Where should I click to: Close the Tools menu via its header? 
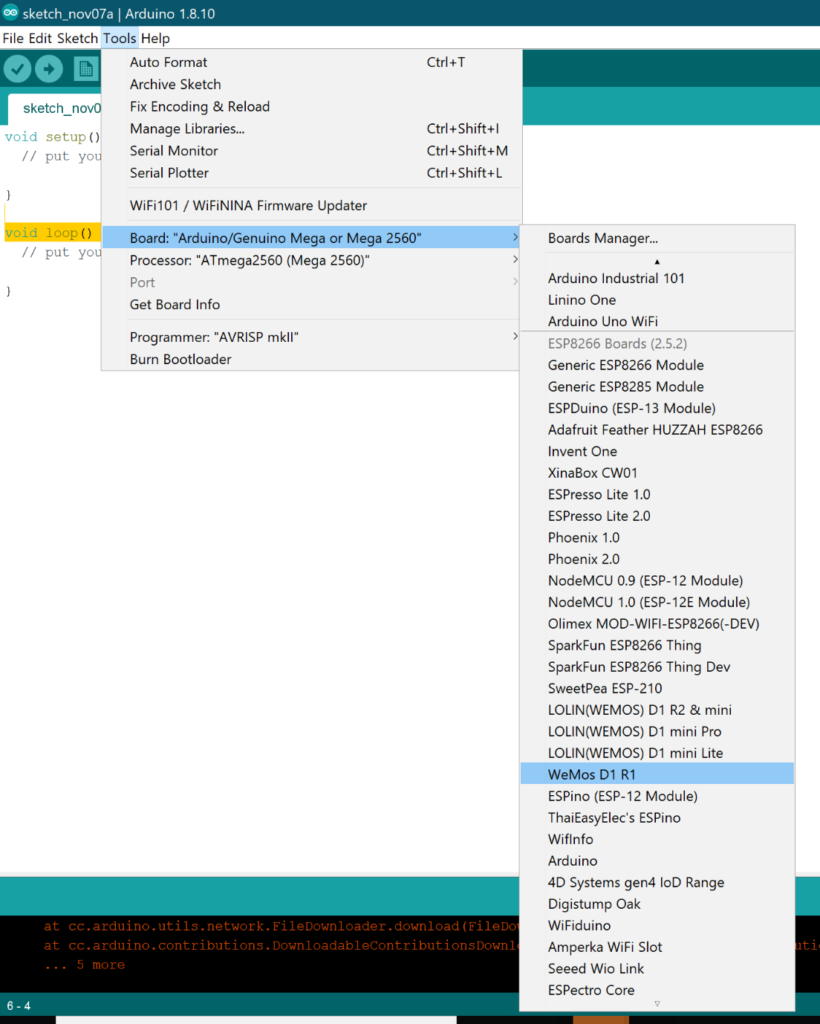(119, 38)
